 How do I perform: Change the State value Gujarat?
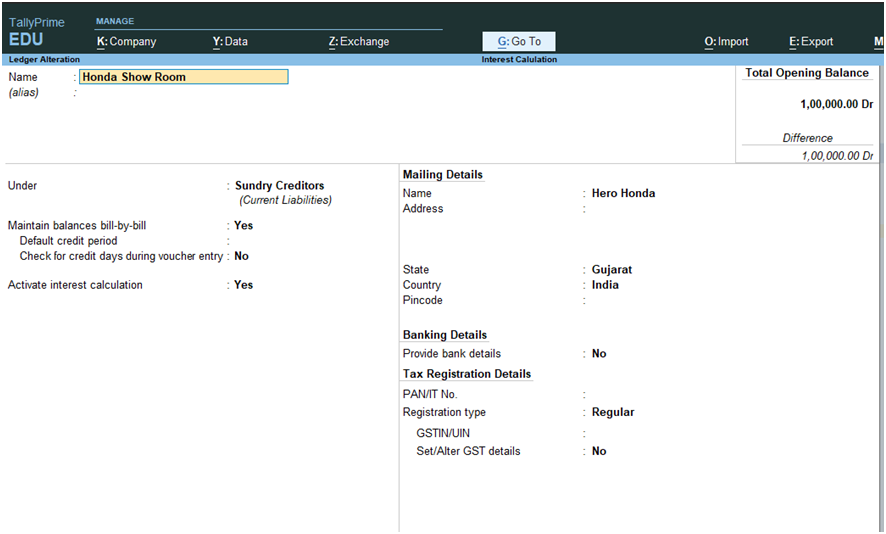tap(611, 270)
